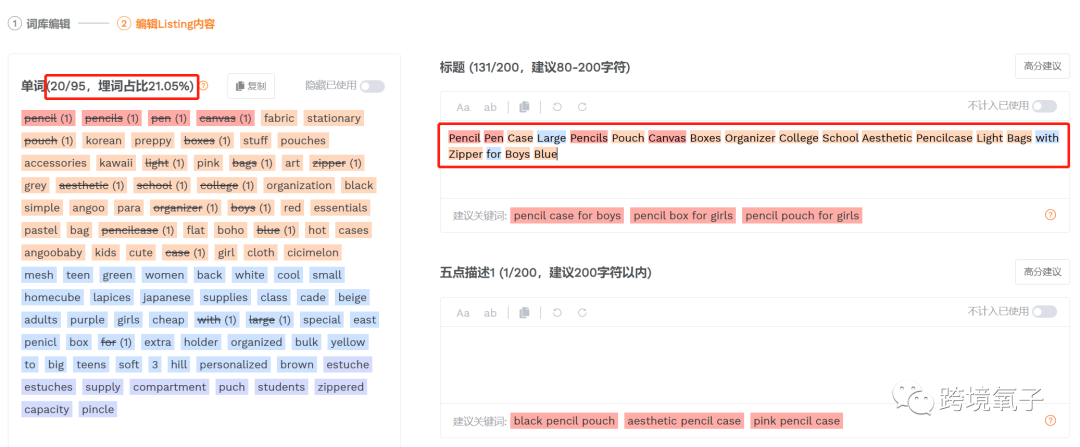The width and height of the screenshot is (1080, 447).
Task: Click the help icon next to word count
Action: 204,86
